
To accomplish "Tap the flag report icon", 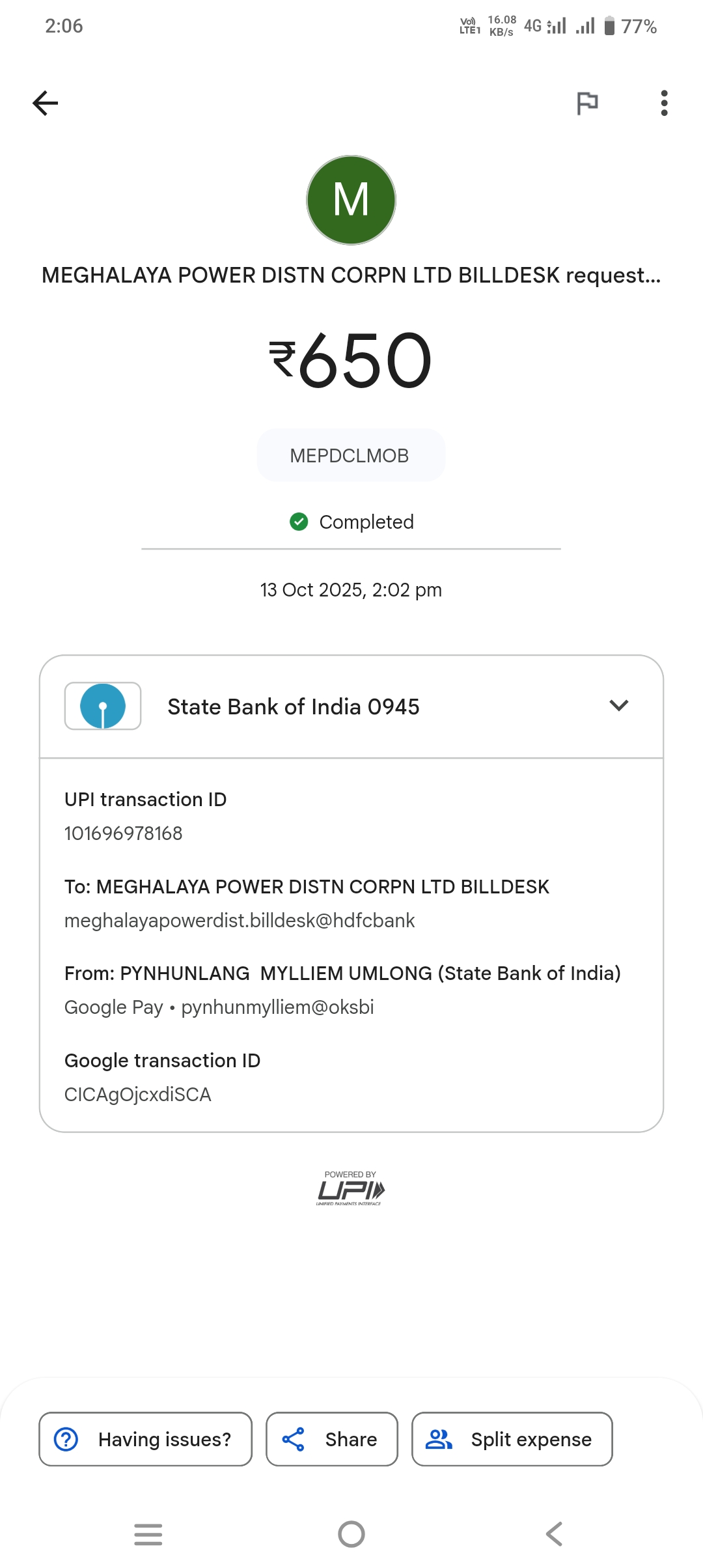I will (x=587, y=103).
